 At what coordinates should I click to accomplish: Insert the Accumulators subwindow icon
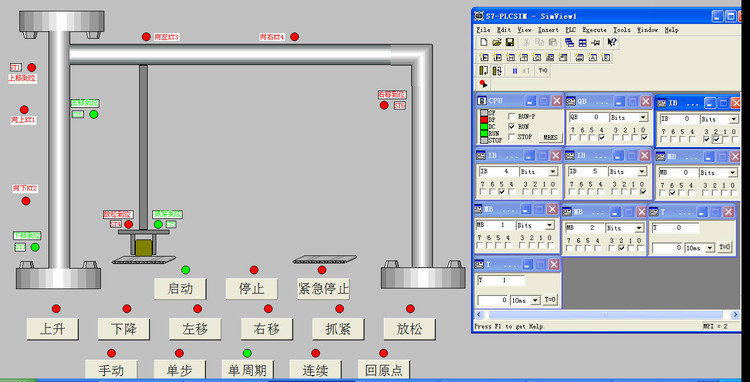(593, 57)
